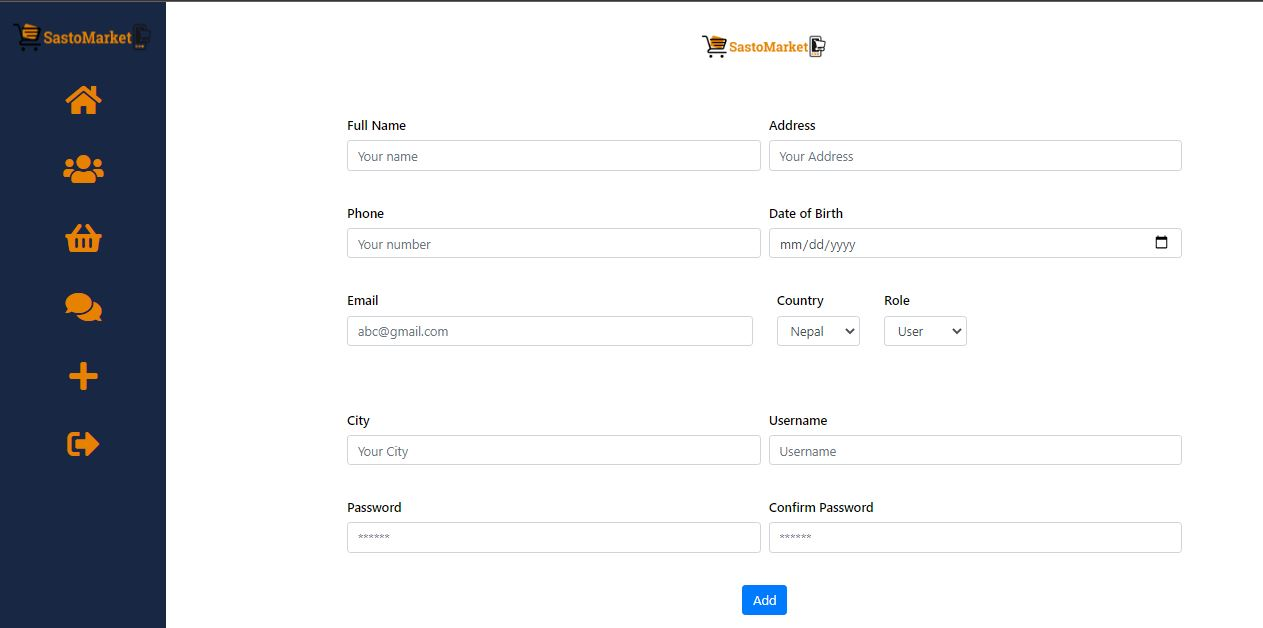Click the SastoMarket logo in sidebar
1263x628 pixels.
pyautogui.click(x=82, y=37)
